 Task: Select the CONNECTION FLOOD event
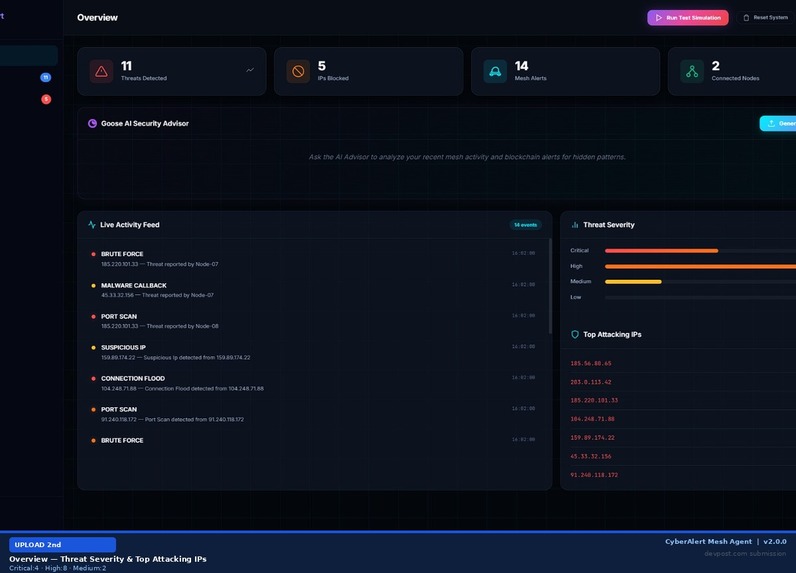[x=313, y=383]
